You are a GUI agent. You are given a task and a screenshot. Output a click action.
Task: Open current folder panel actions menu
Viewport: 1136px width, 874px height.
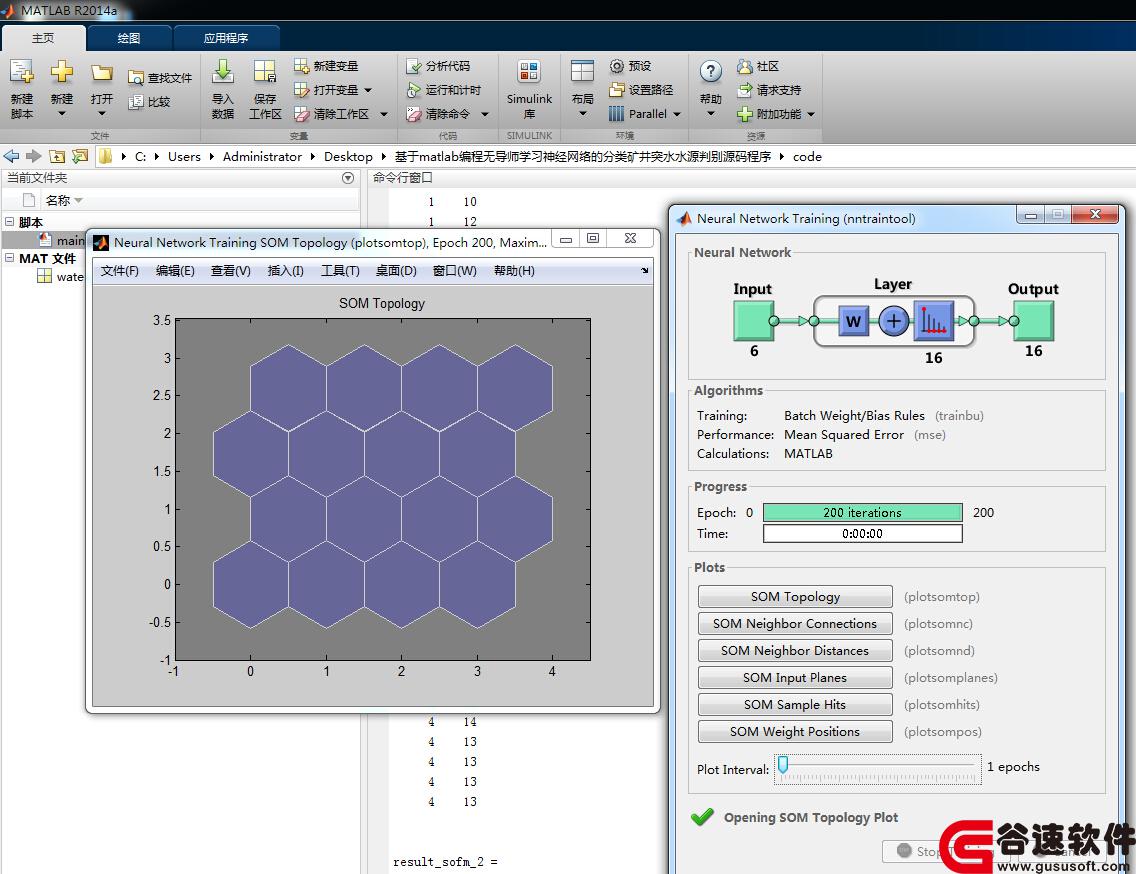(348, 178)
